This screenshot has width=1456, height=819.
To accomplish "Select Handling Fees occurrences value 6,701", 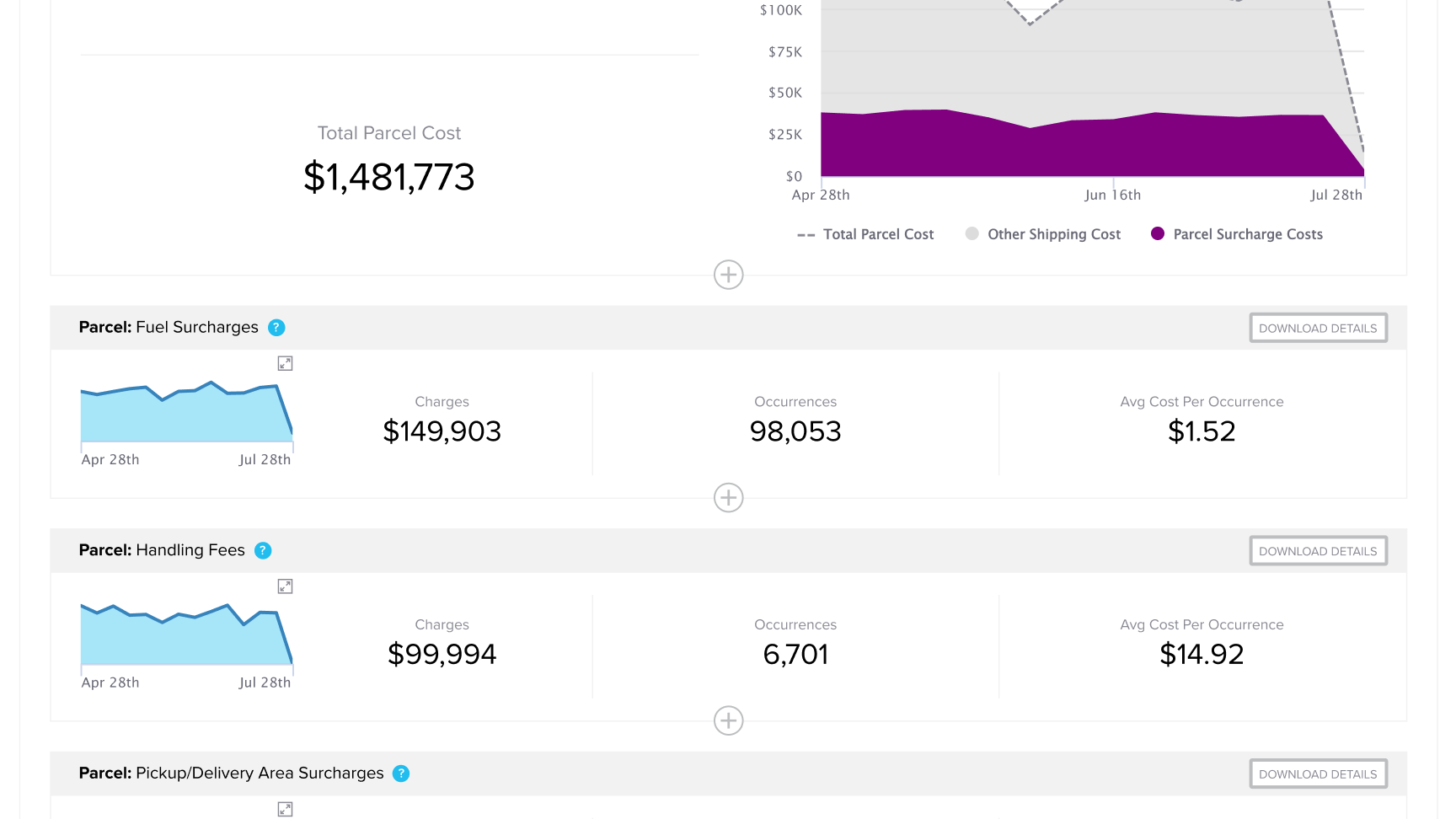I will tap(795, 654).
